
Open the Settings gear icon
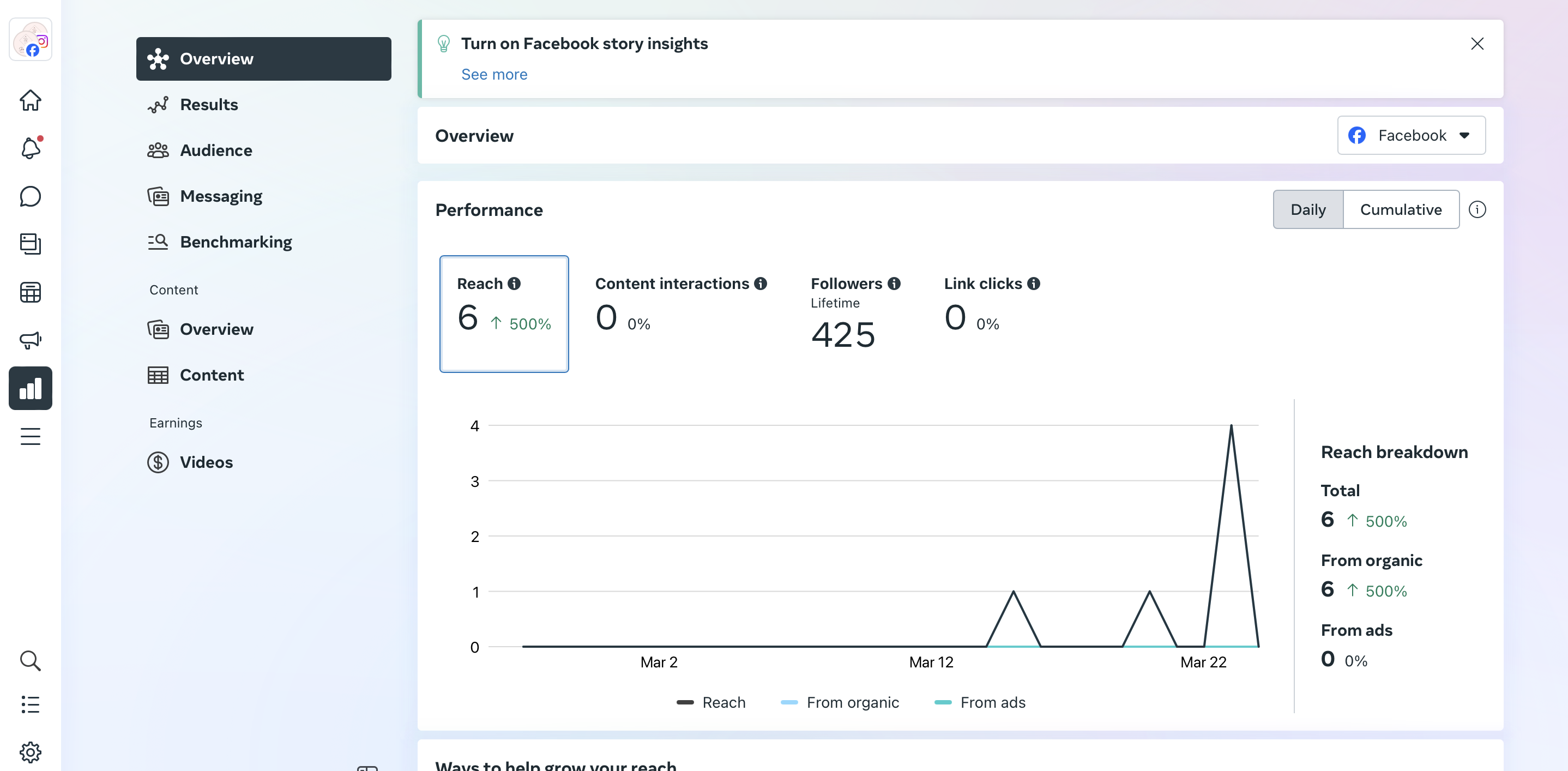tap(31, 752)
